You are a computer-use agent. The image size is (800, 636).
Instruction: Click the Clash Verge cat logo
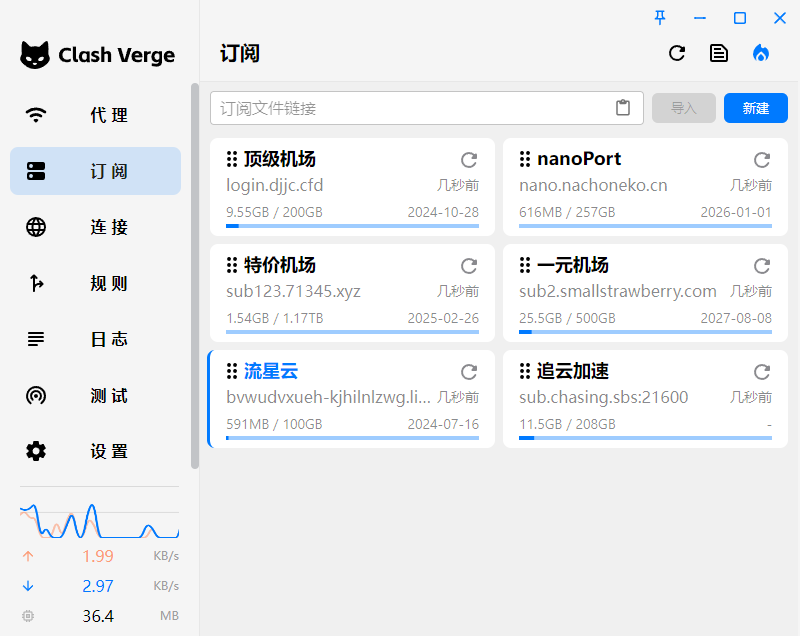coord(35,55)
